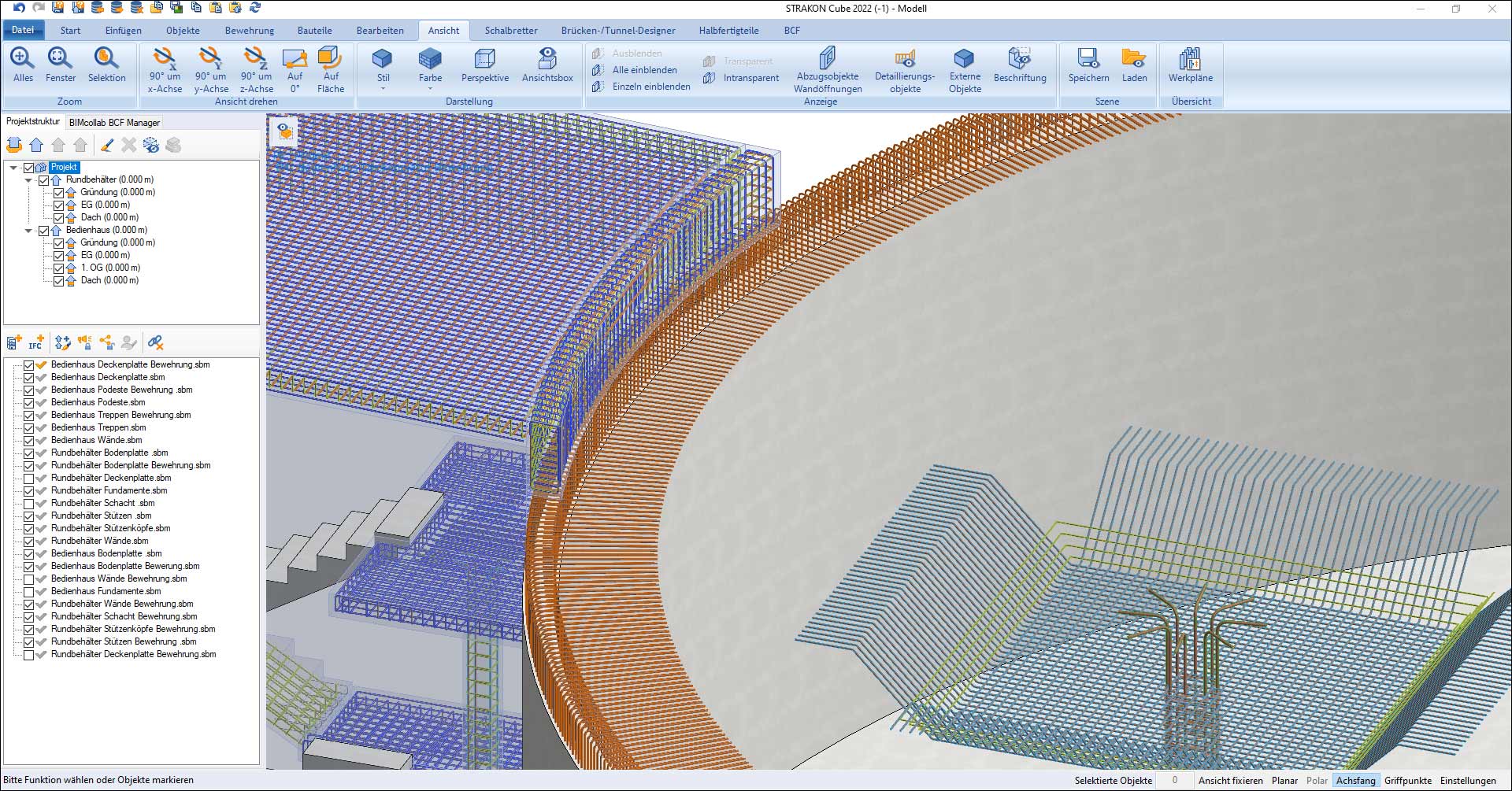Enable Rundbehälter Deckenplatte.sbm checkbox
Screen dimensions: 1512x791
(x=29, y=479)
